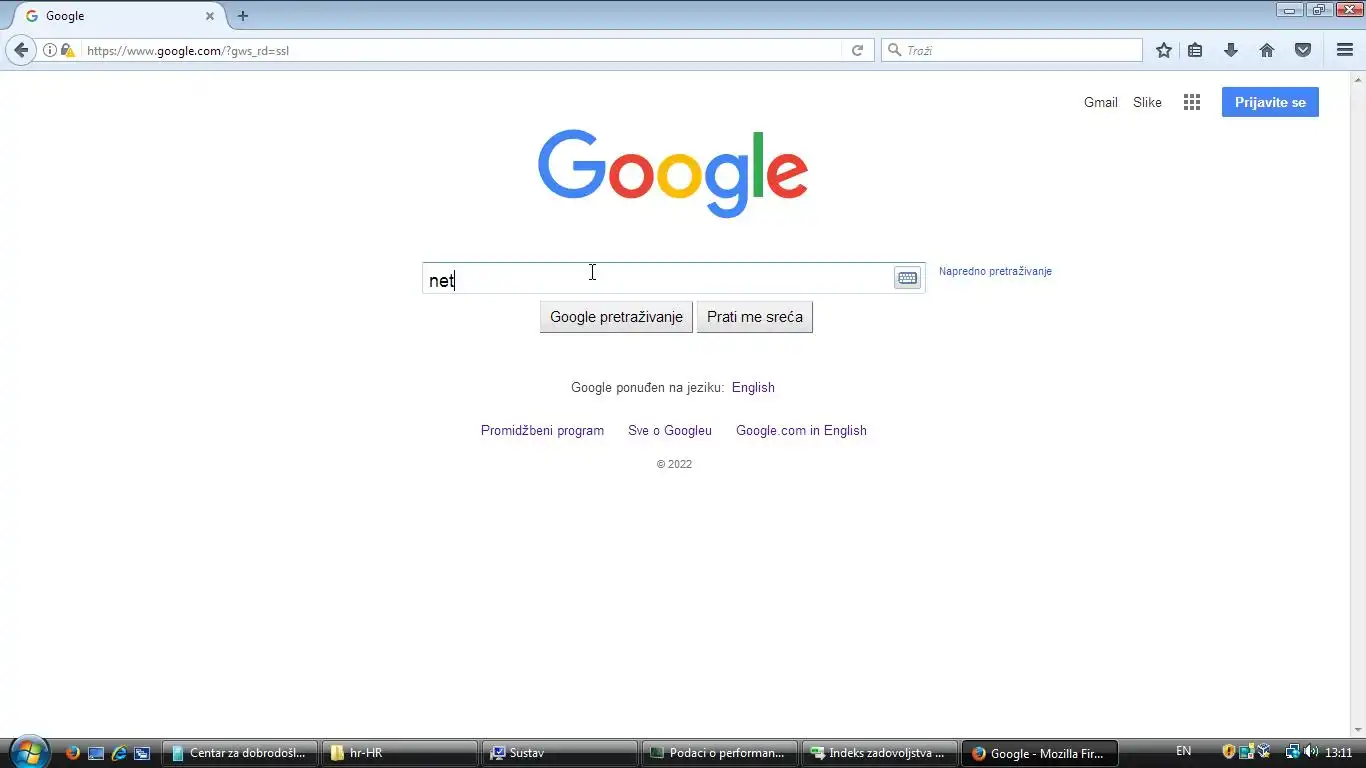Bookmark this page with the star icon

pyautogui.click(x=1164, y=50)
